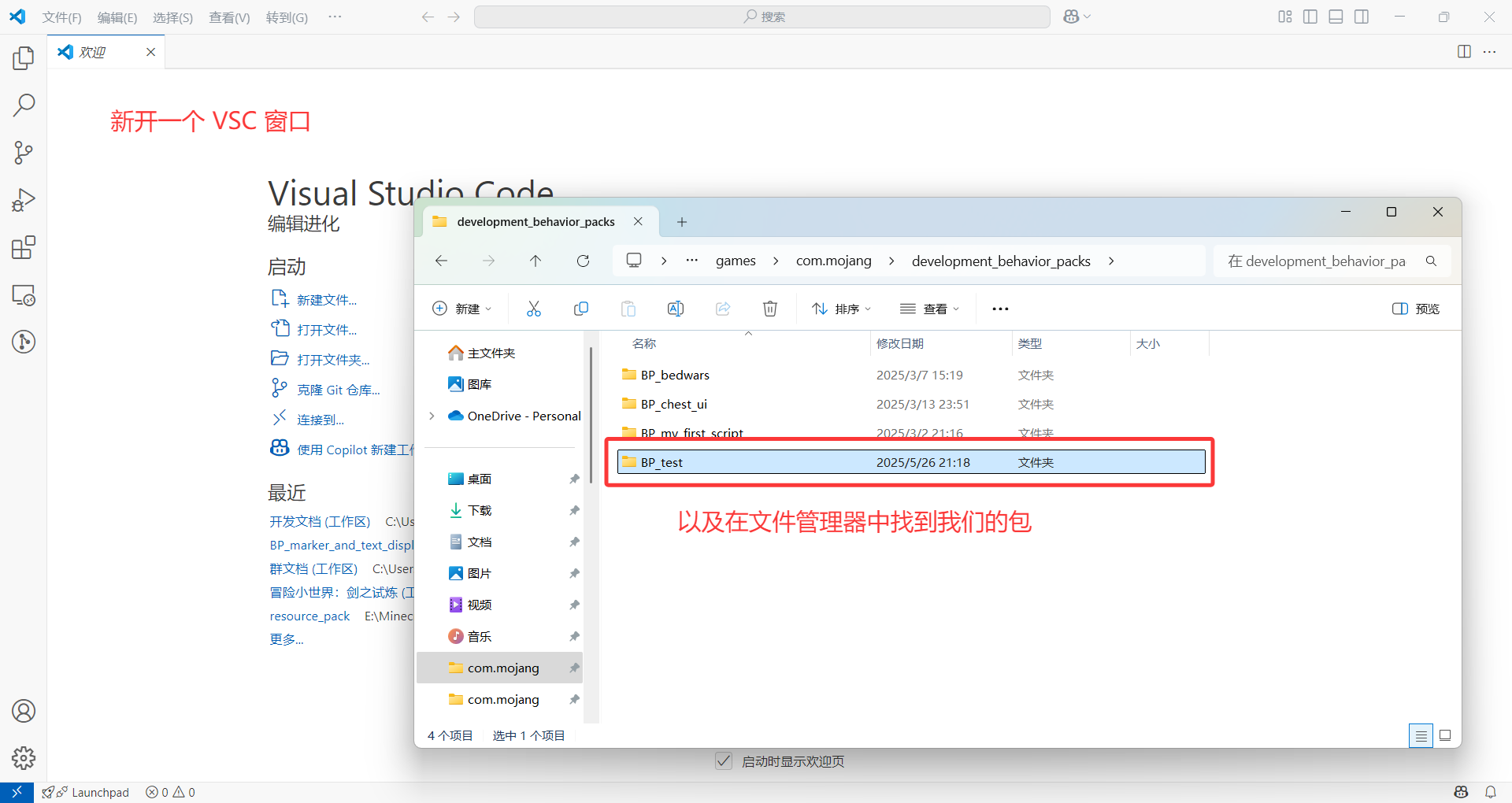1512x803 pixels.
Task: Customize layout icon in VS Code title bar
Action: 1285,17
